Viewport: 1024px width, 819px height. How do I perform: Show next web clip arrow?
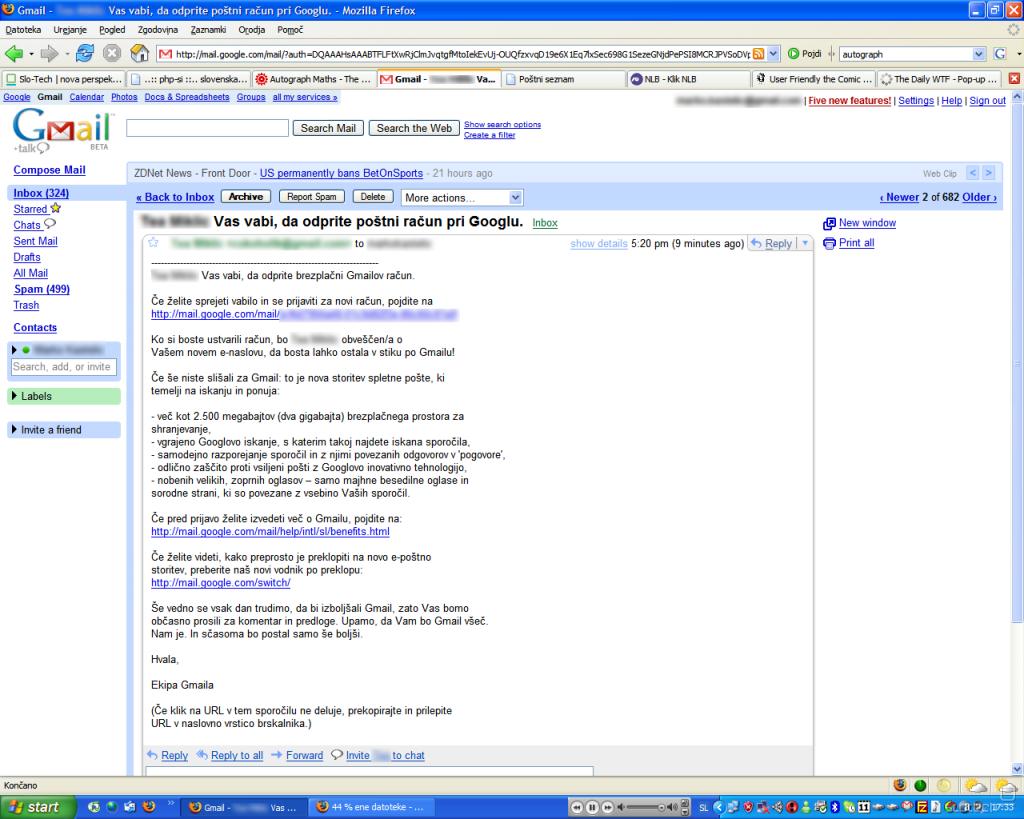point(988,173)
